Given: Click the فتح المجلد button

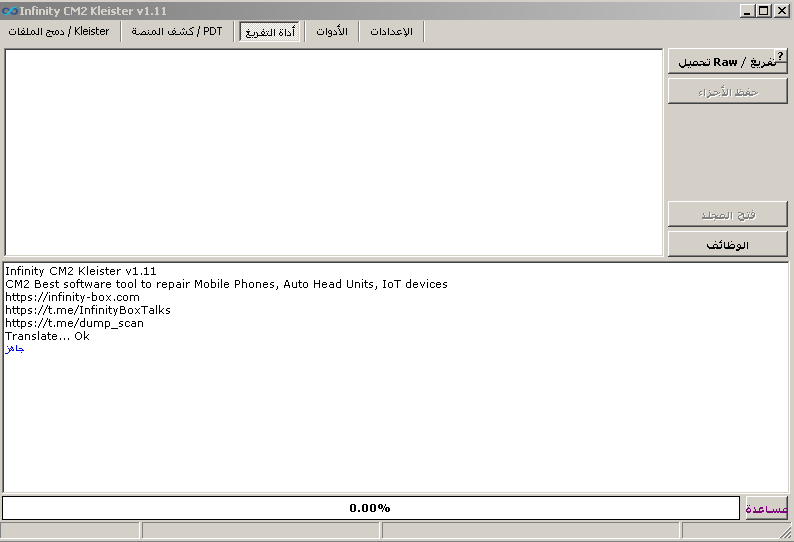Looking at the screenshot, I should pos(727,215).
